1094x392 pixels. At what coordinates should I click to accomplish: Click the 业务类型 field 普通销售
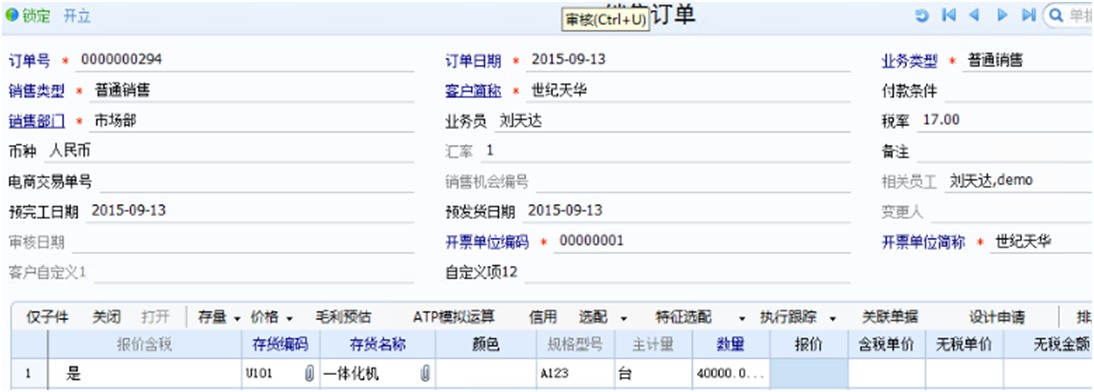pos(1028,61)
